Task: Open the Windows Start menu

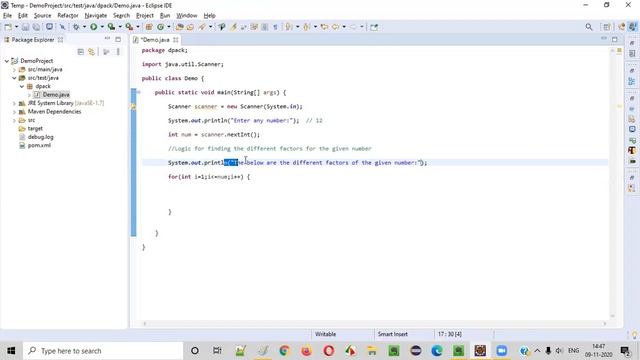Action: pyautogui.click(x=11, y=351)
